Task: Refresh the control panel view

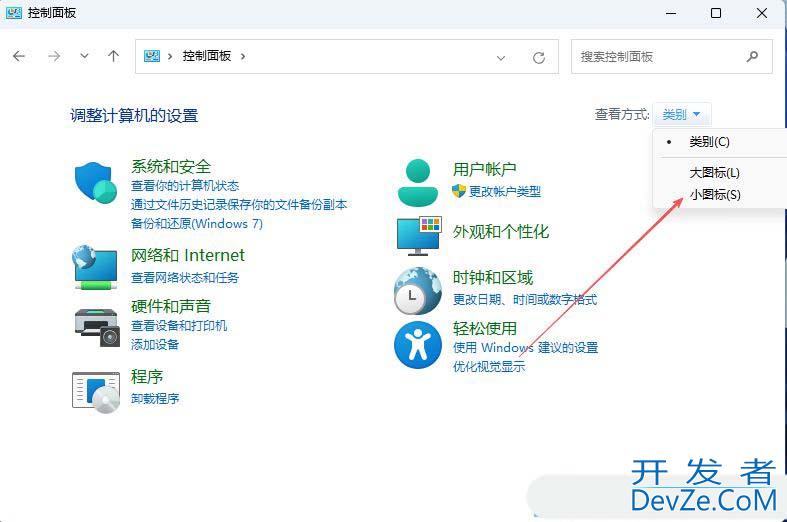Action: point(539,58)
